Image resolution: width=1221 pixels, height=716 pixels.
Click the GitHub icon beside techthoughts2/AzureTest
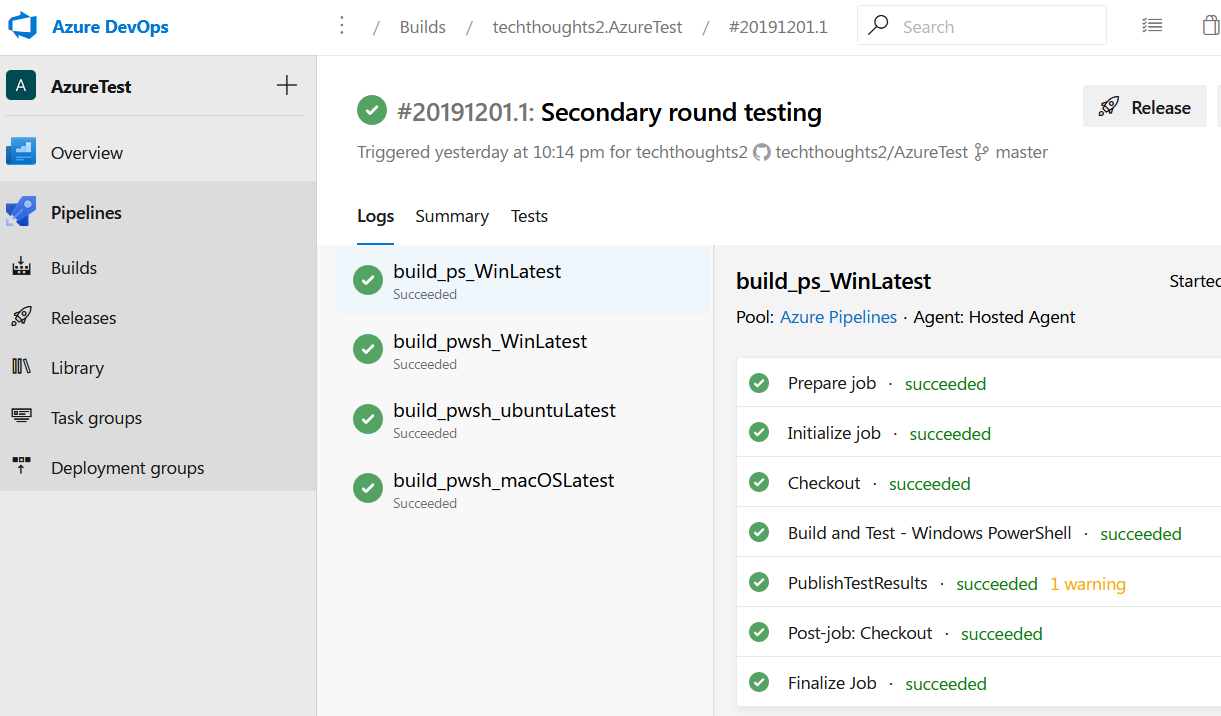[x=762, y=152]
